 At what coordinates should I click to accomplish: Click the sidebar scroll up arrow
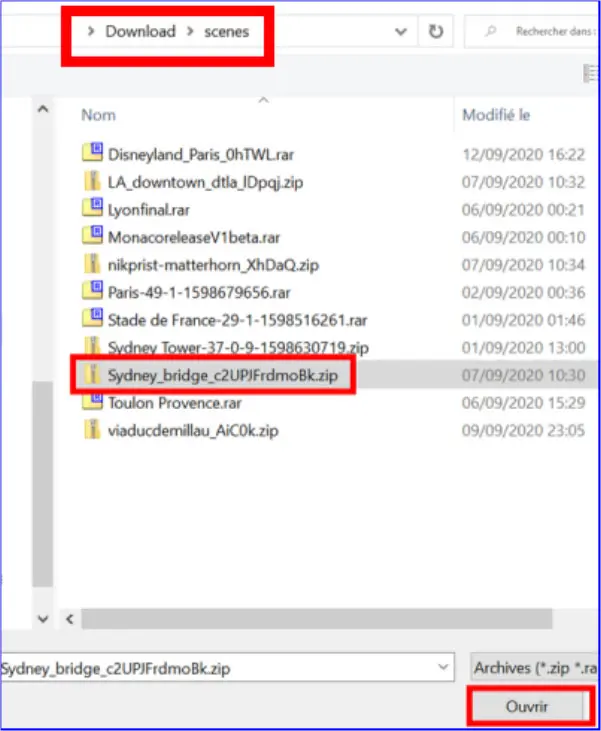[x=43, y=109]
